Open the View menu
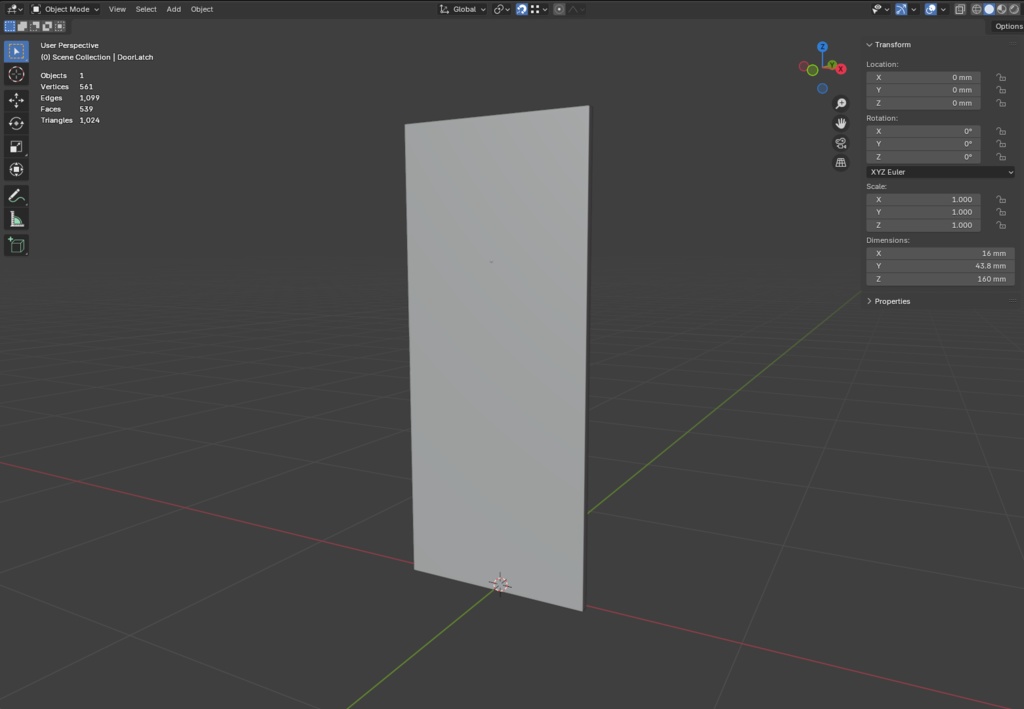 (x=118, y=9)
